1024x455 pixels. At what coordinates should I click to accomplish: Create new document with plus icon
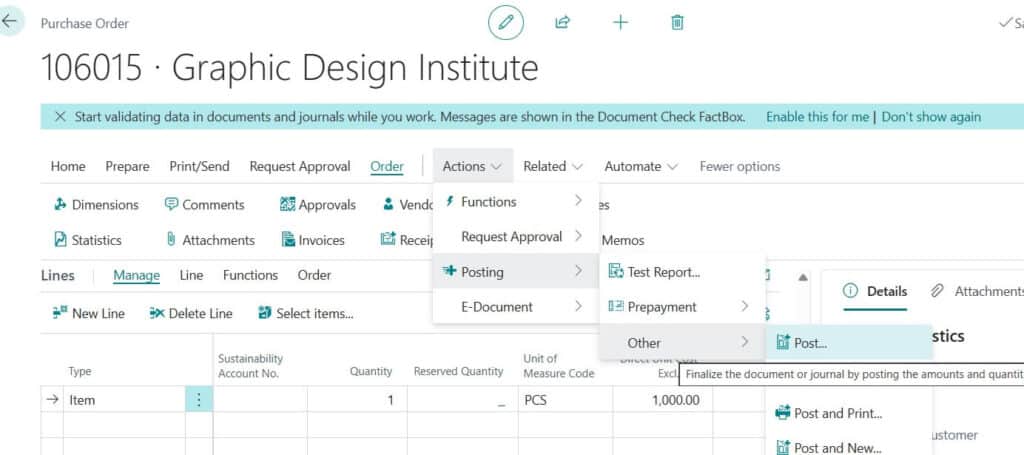620,23
